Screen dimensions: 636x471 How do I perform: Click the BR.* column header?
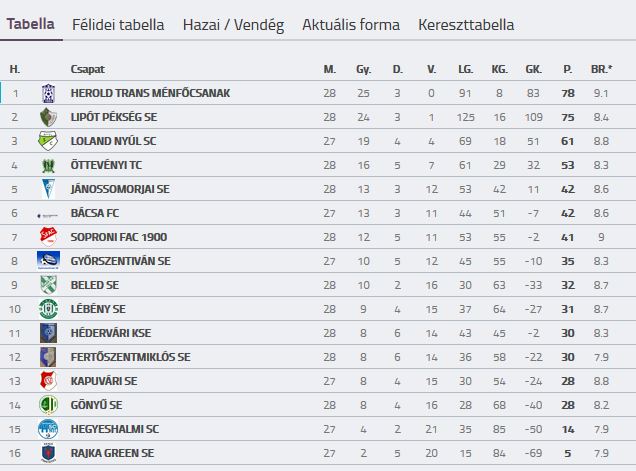[x=601, y=69]
